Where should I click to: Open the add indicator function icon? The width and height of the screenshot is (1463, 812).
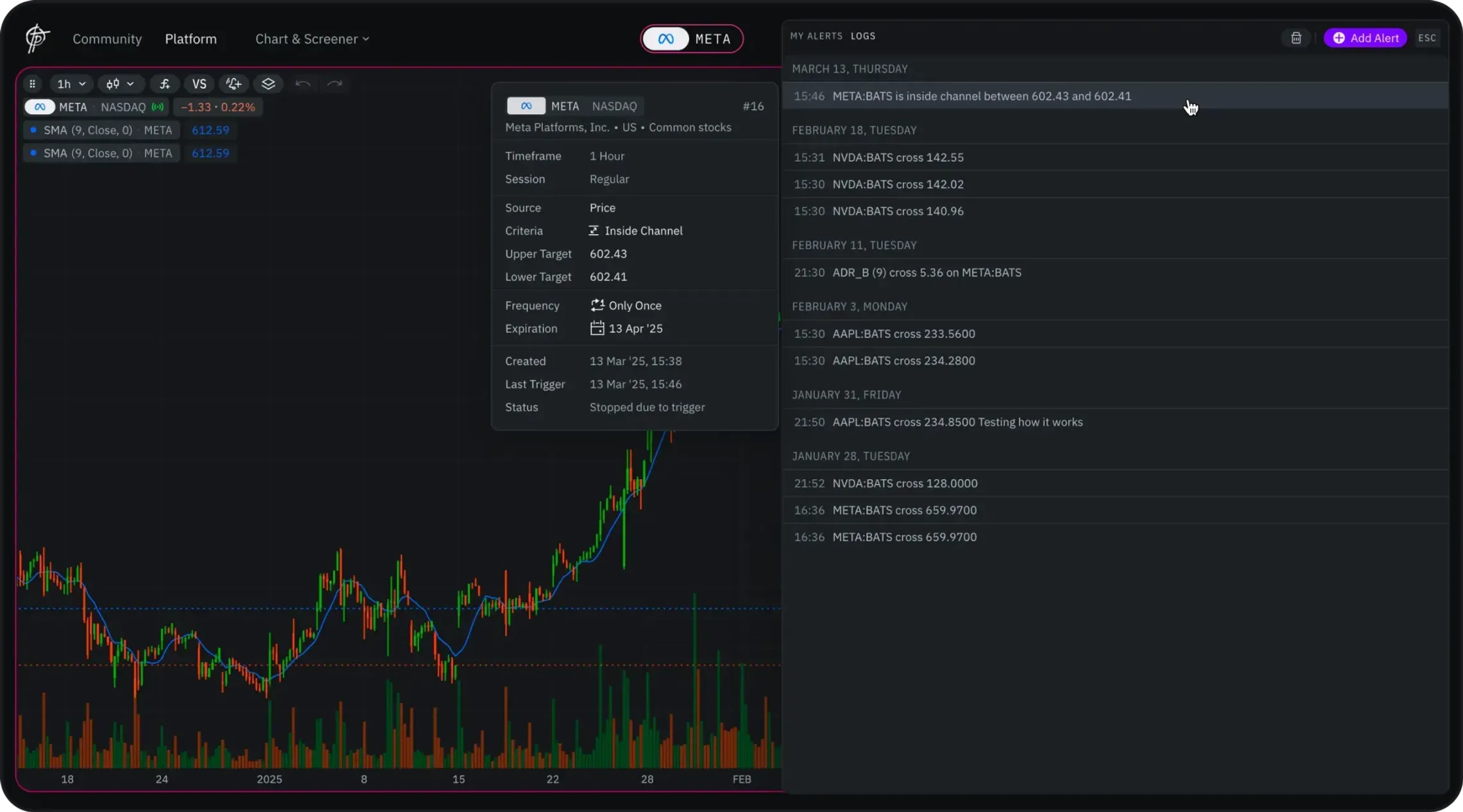click(165, 84)
